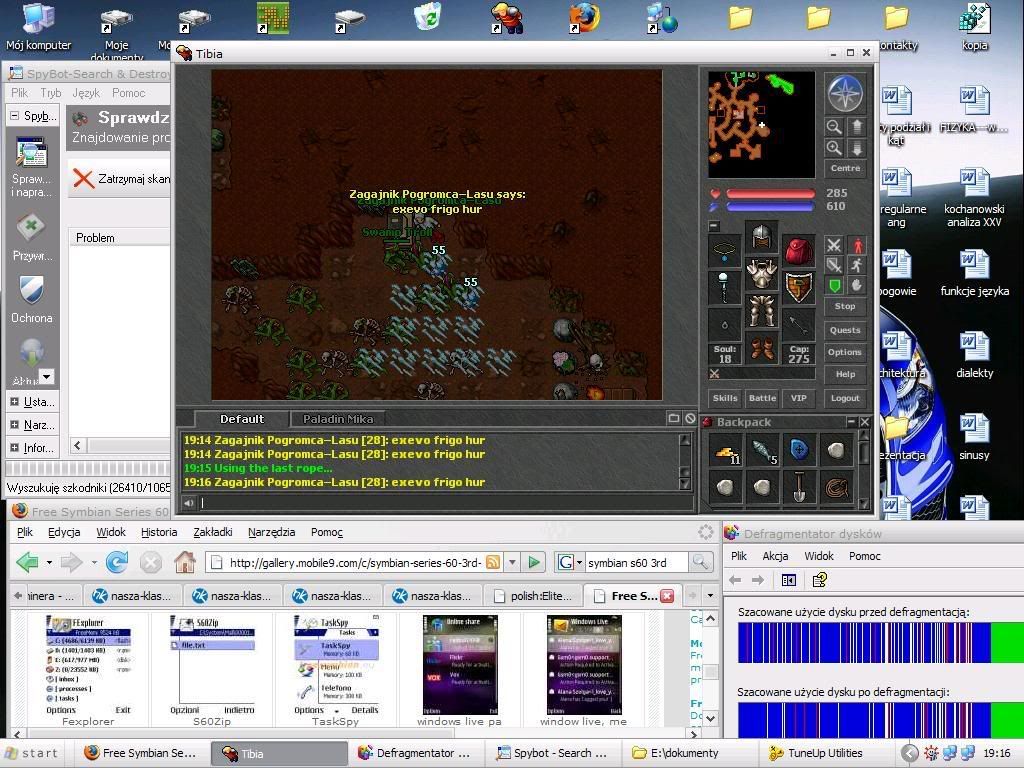Select the fish stack in Backpack

coord(762,451)
